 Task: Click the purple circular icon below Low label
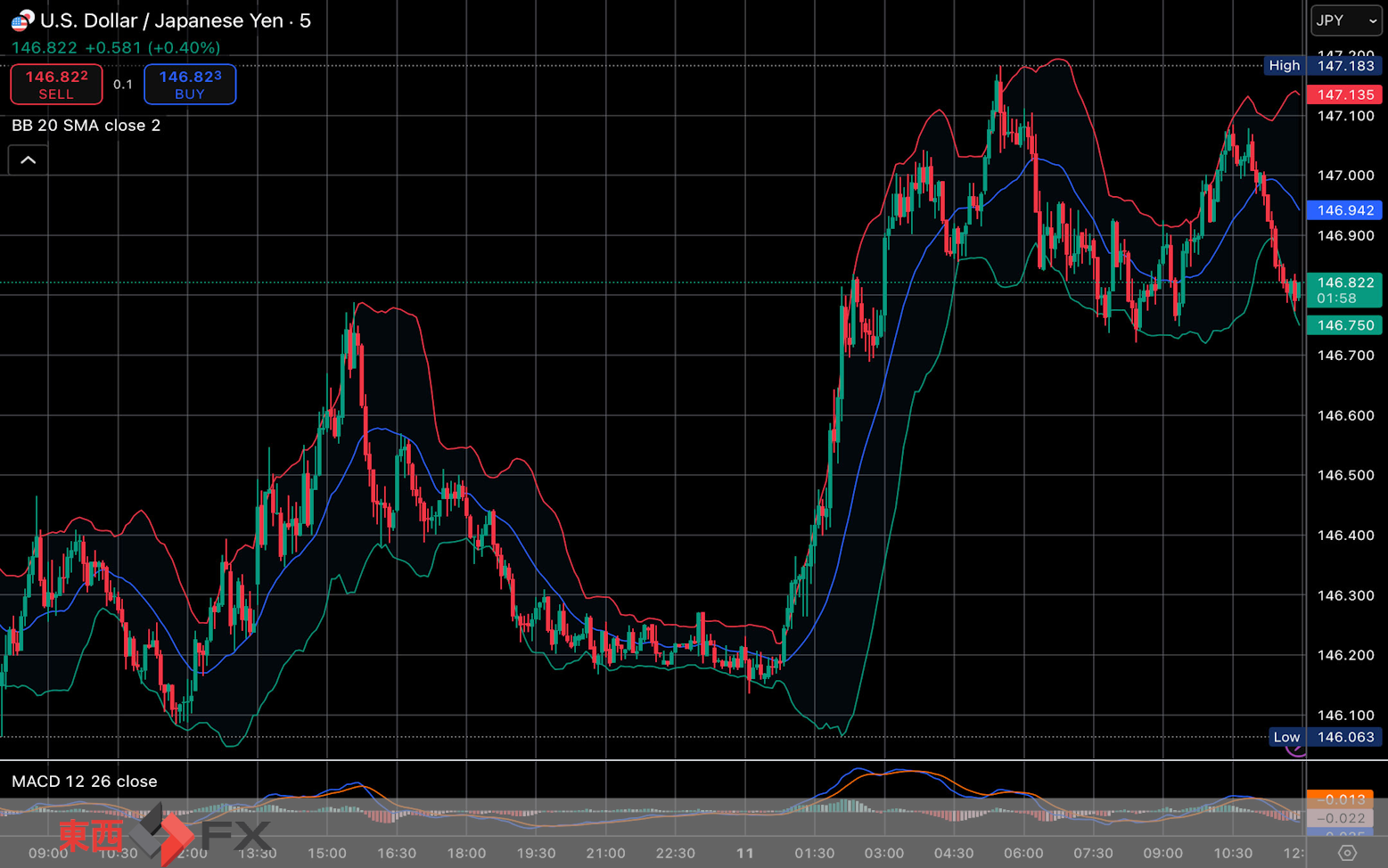(x=1296, y=750)
